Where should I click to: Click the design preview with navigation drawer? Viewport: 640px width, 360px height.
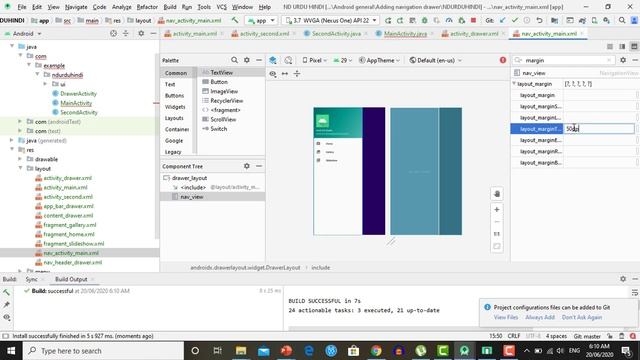[x=349, y=171]
